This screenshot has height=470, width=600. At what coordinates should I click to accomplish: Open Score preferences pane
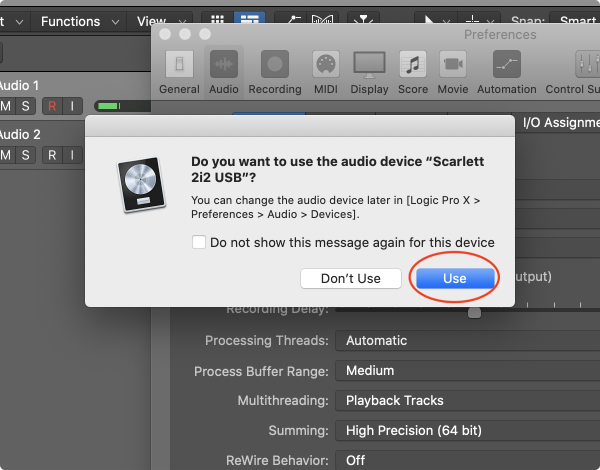coord(413,73)
